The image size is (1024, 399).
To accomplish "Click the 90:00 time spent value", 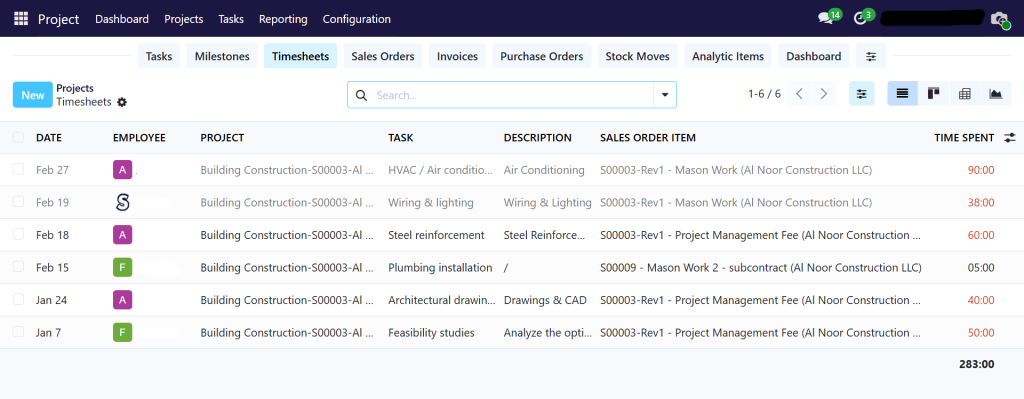I will pos(981,170).
